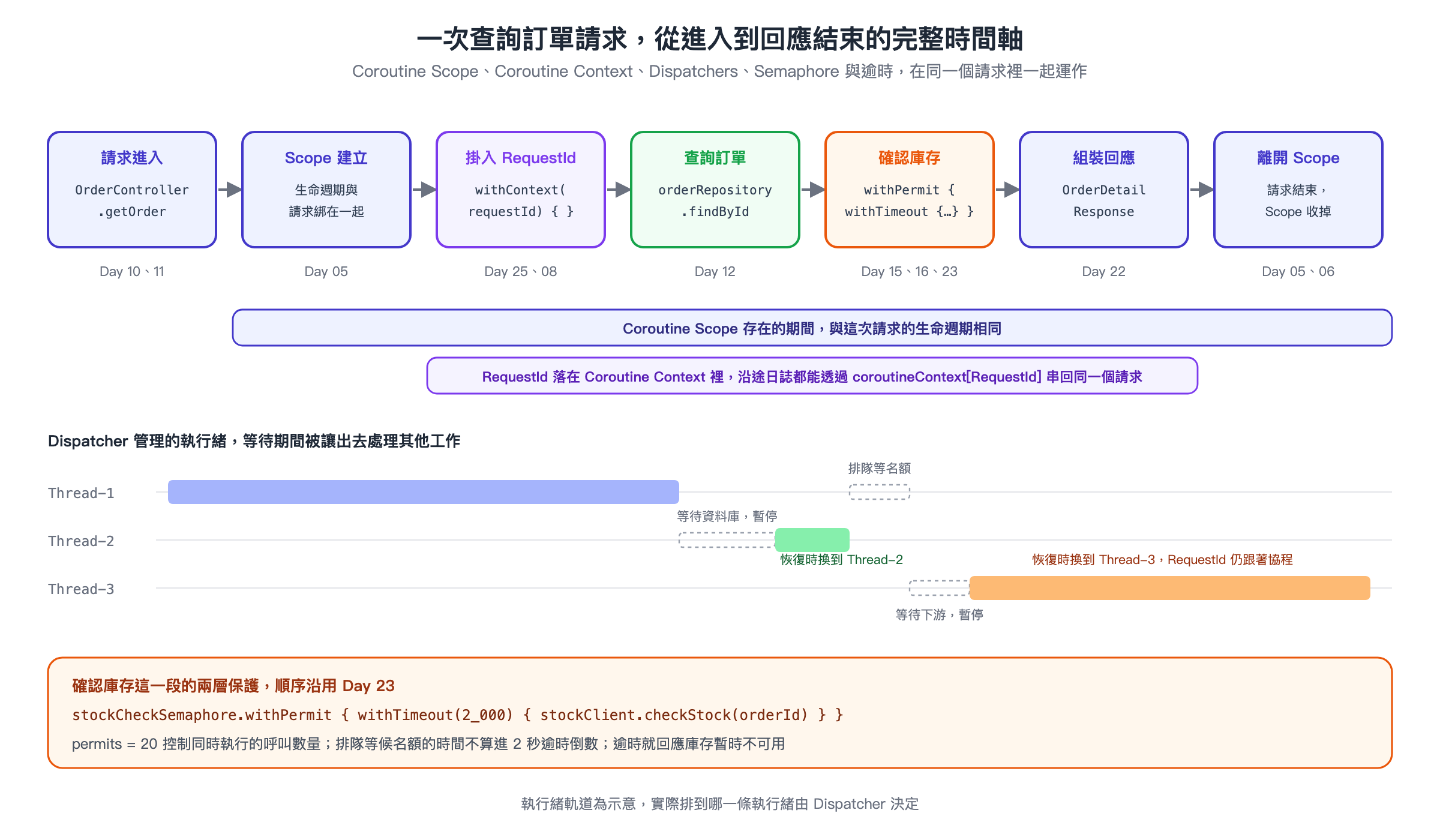
Task: Click the dashed 排隊等名額 box
Action: click(880, 492)
